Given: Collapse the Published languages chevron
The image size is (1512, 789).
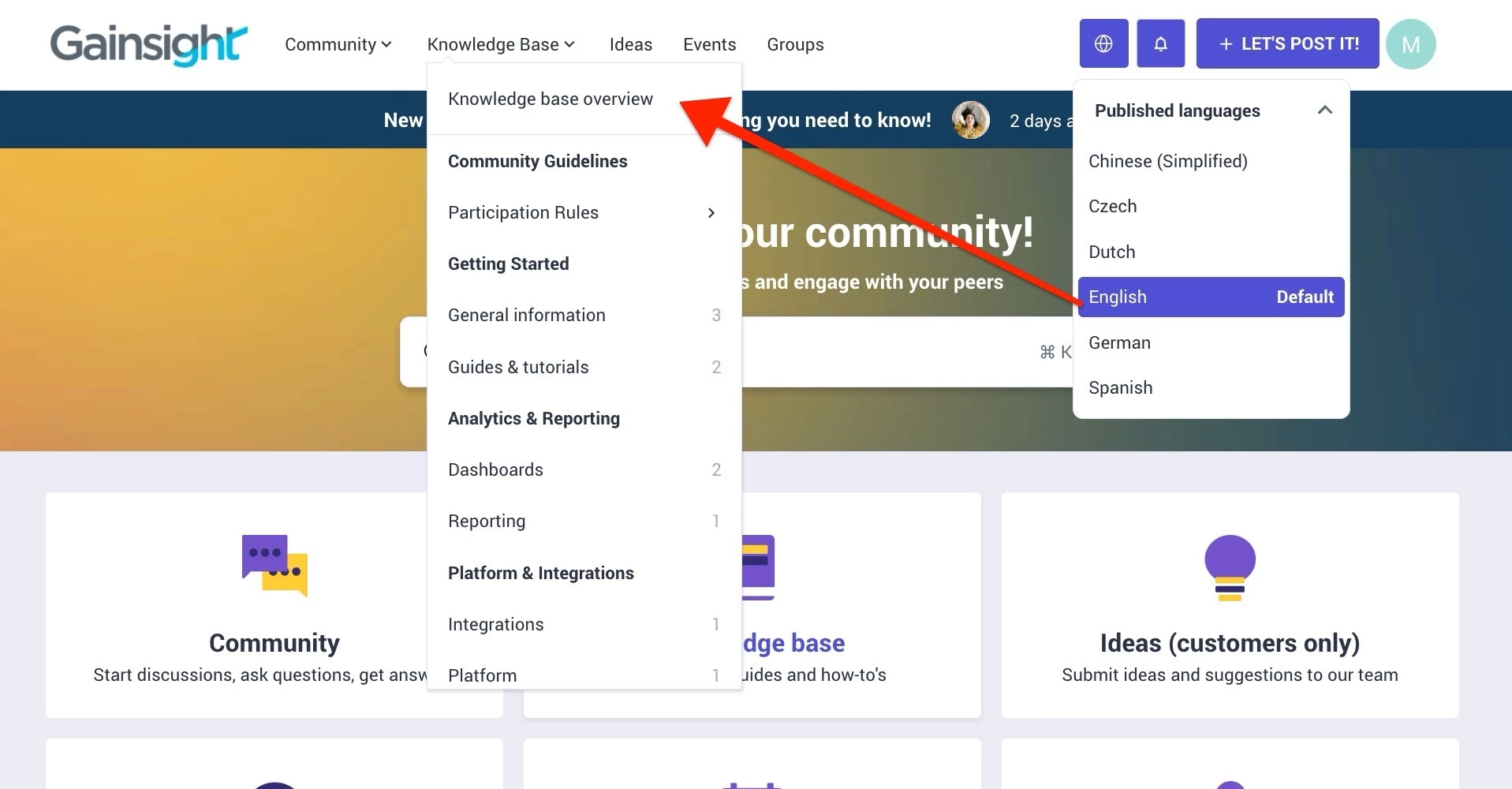Looking at the screenshot, I should click(x=1325, y=110).
